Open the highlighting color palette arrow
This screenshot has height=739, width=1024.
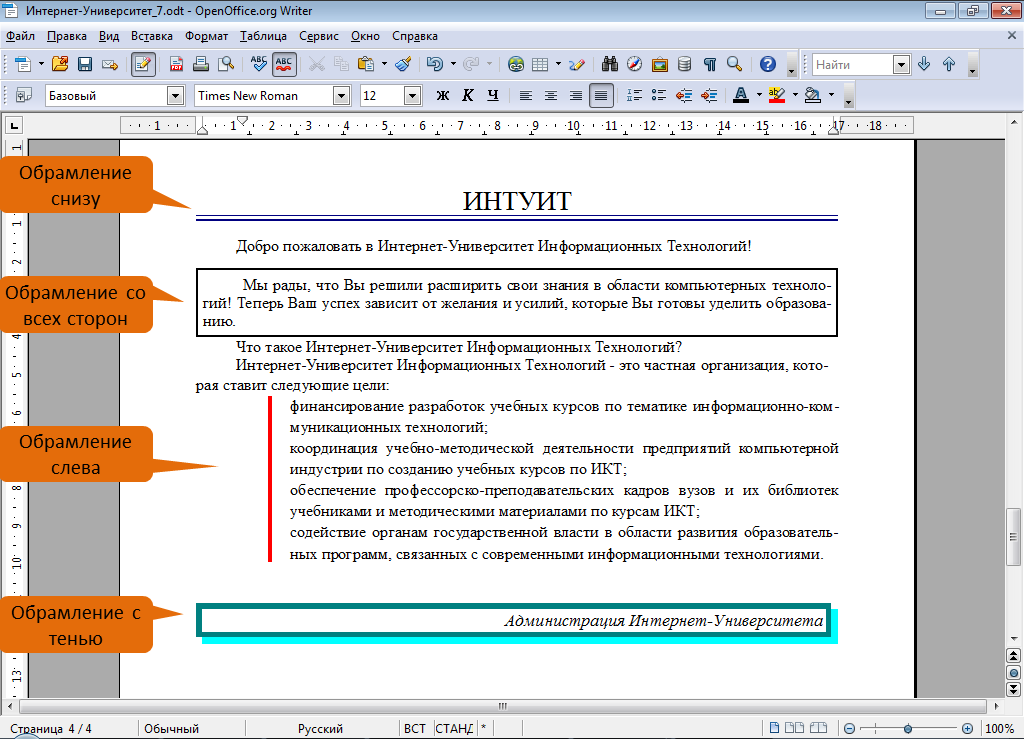pos(795,95)
